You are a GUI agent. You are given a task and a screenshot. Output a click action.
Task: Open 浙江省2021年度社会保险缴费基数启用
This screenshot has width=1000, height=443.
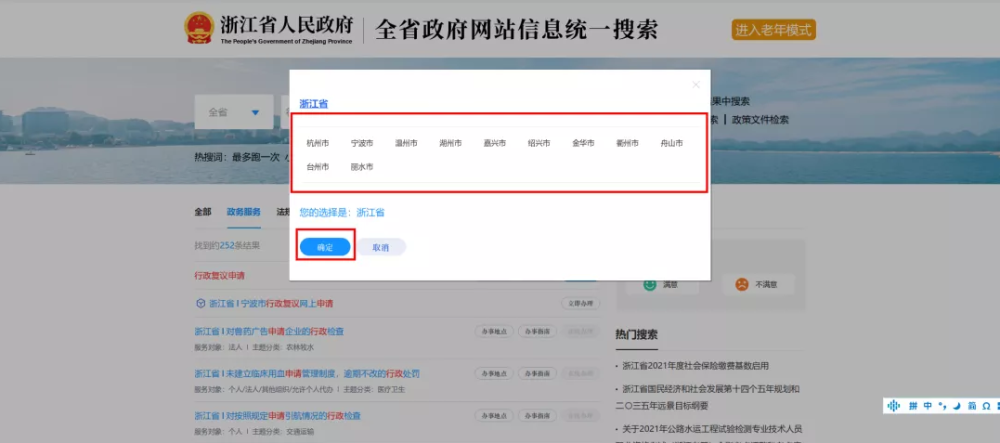pyautogui.click(x=695, y=366)
